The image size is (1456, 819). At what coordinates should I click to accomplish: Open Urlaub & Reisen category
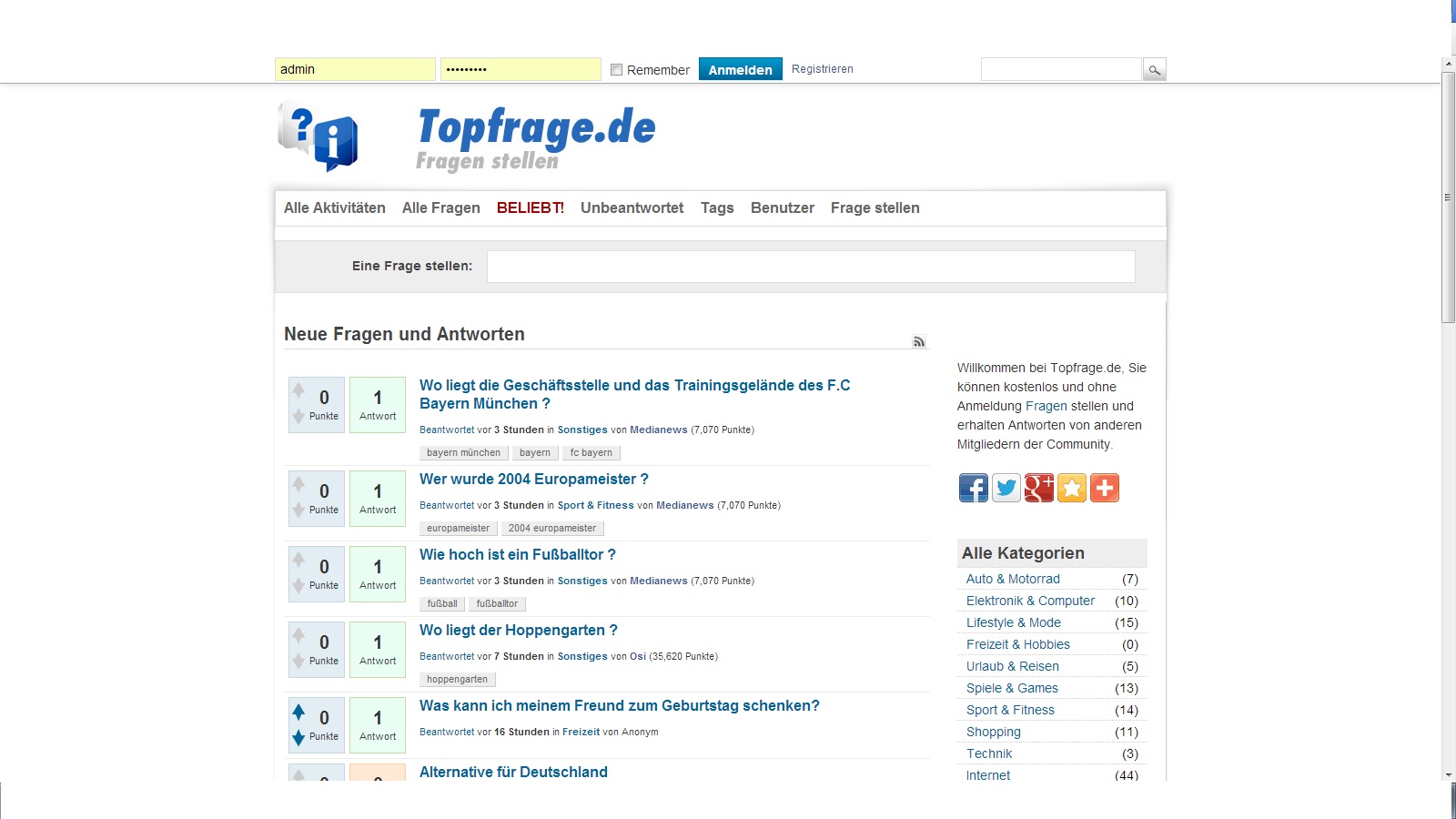[x=1013, y=666]
